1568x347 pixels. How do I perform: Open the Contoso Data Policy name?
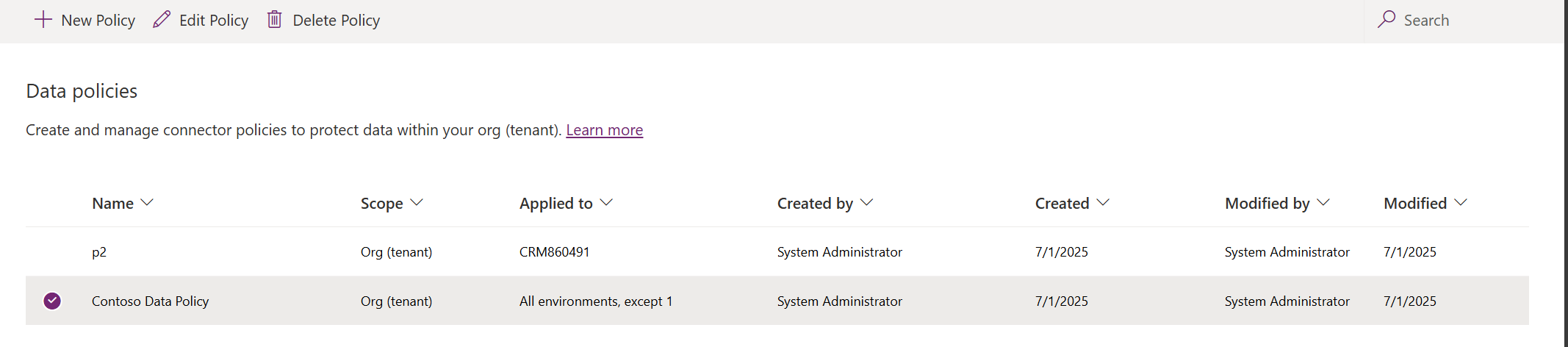[150, 301]
